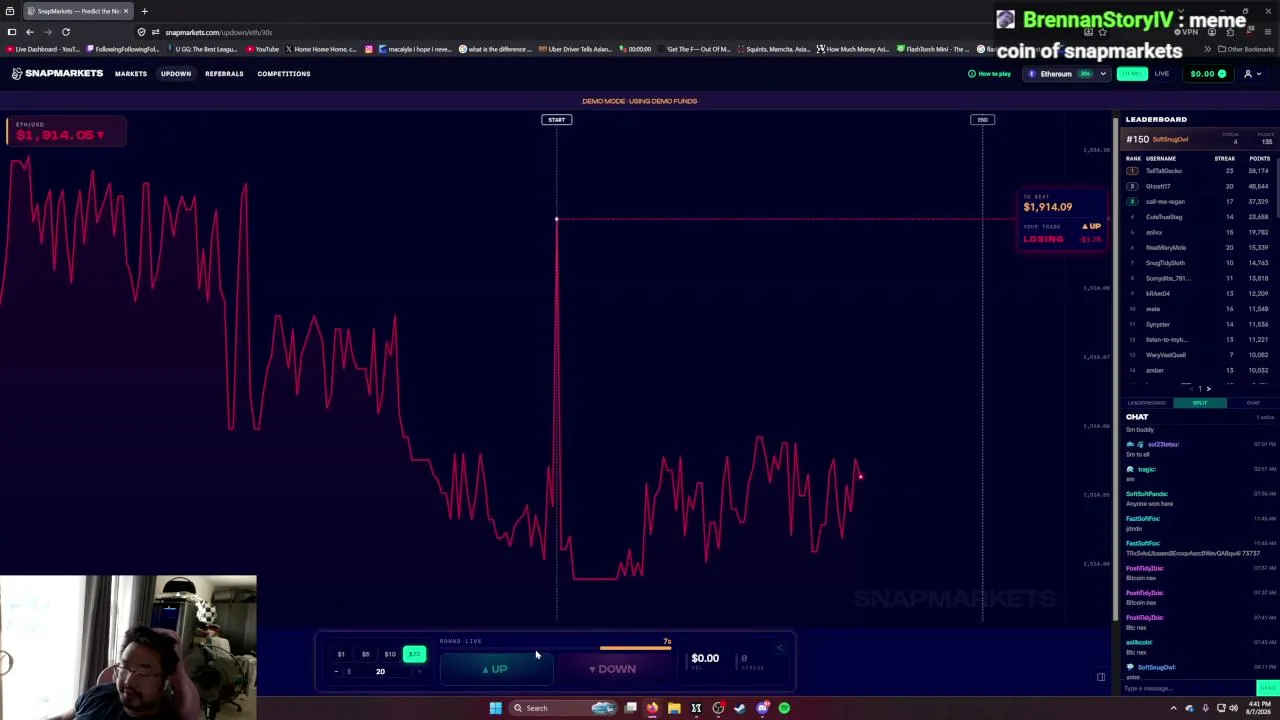This screenshot has height=720, width=1280.
Task: Open File Explorer from taskbar
Action: tap(674, 708)
